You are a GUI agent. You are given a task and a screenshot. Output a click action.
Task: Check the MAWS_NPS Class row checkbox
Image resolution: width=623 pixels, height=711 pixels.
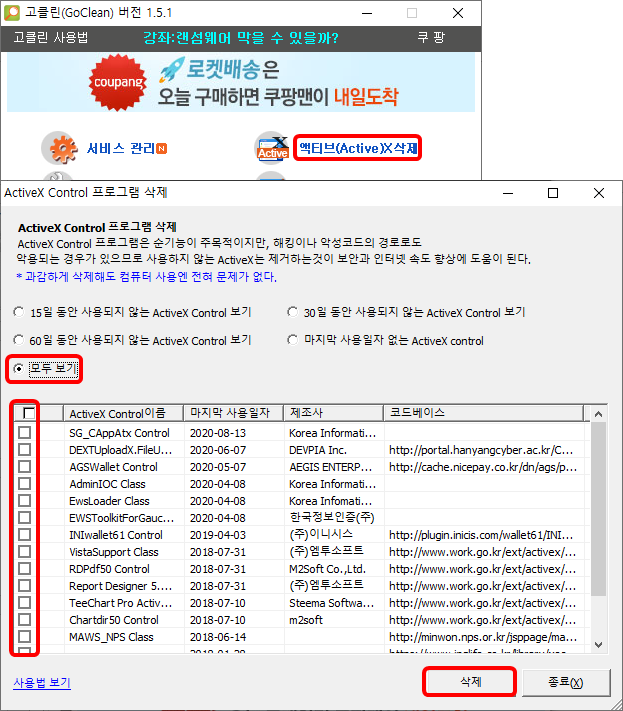24,637
